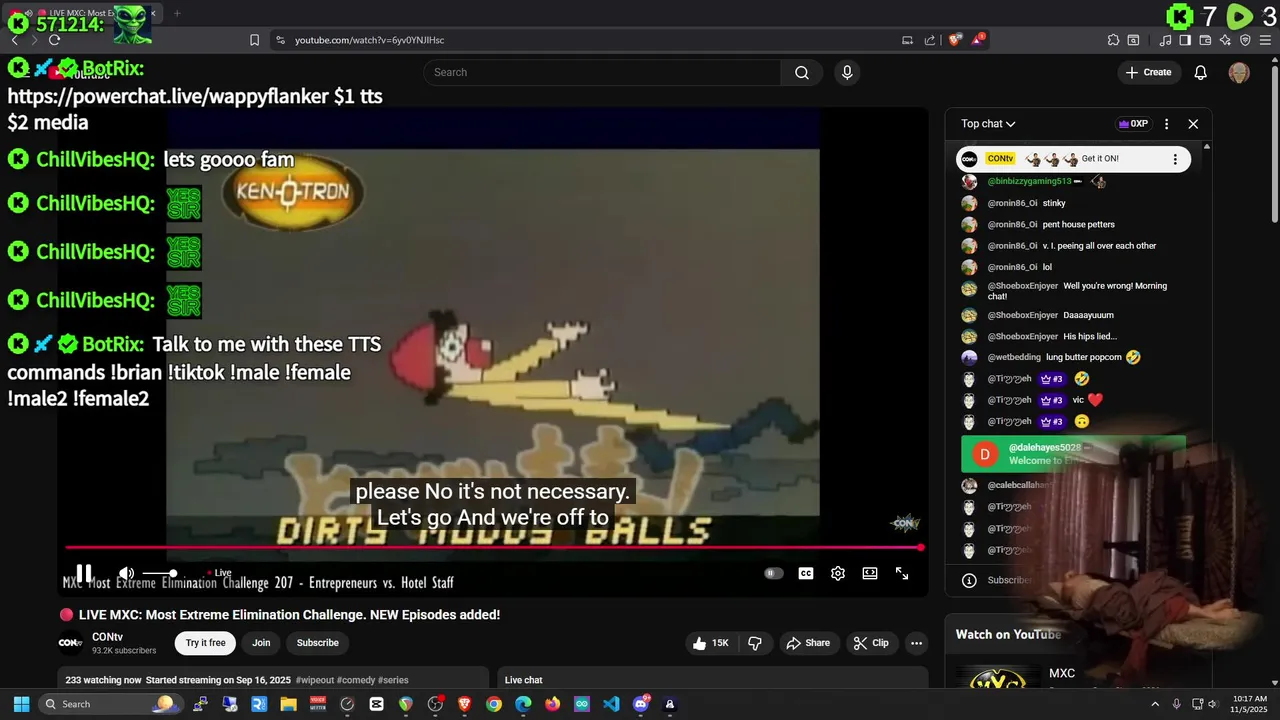This screenshot has height=720, width=1280.
Task: Open File Explorer from taskbar
Action: tap(288, 704)
